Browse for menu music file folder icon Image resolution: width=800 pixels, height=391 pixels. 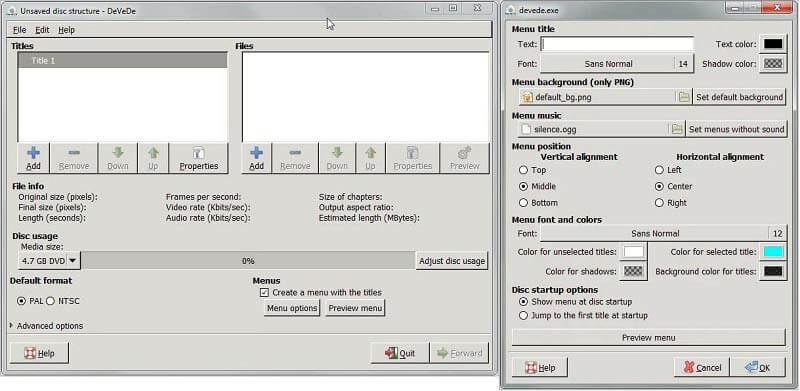[677, 129]
